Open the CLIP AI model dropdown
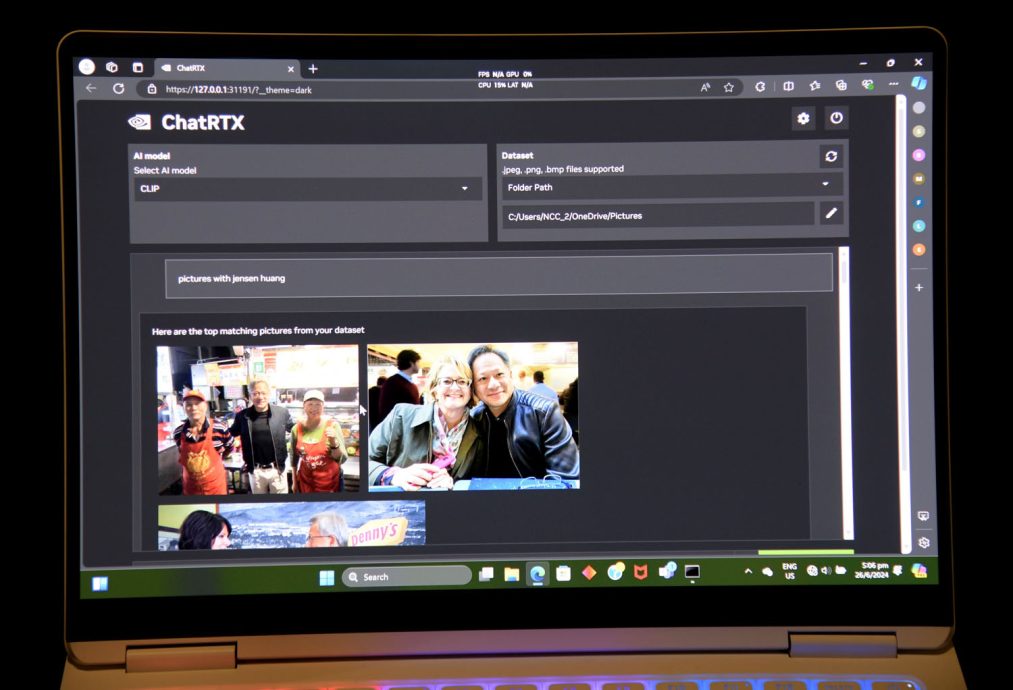 click(x=308, y=189)
